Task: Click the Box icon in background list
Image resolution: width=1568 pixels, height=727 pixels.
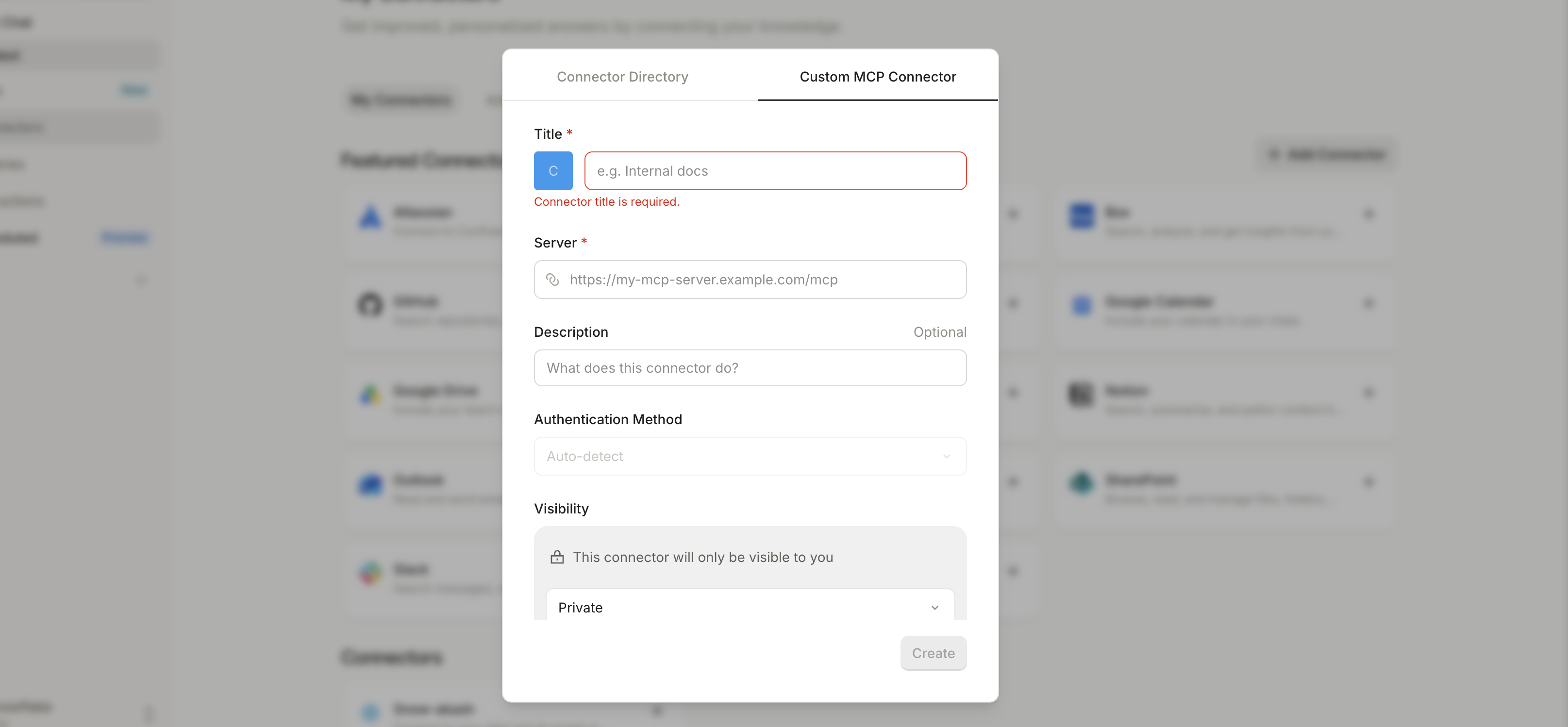Action: [1082, 216]
